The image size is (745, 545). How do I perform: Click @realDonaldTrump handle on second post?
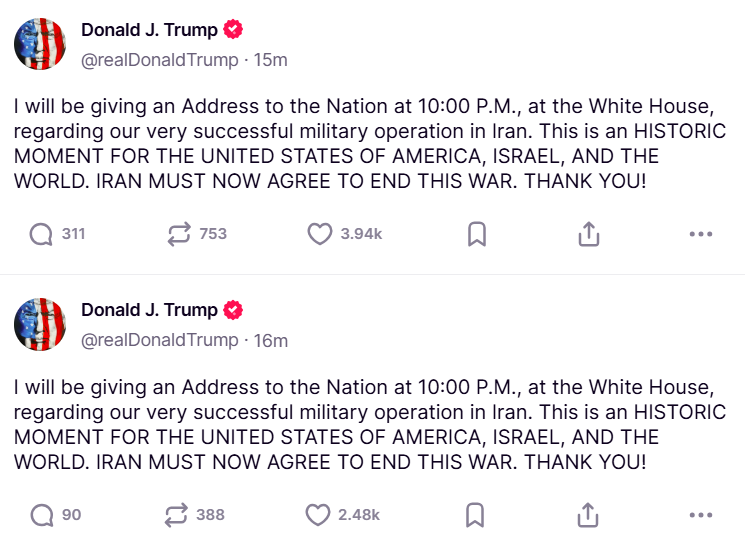(158, 341)
